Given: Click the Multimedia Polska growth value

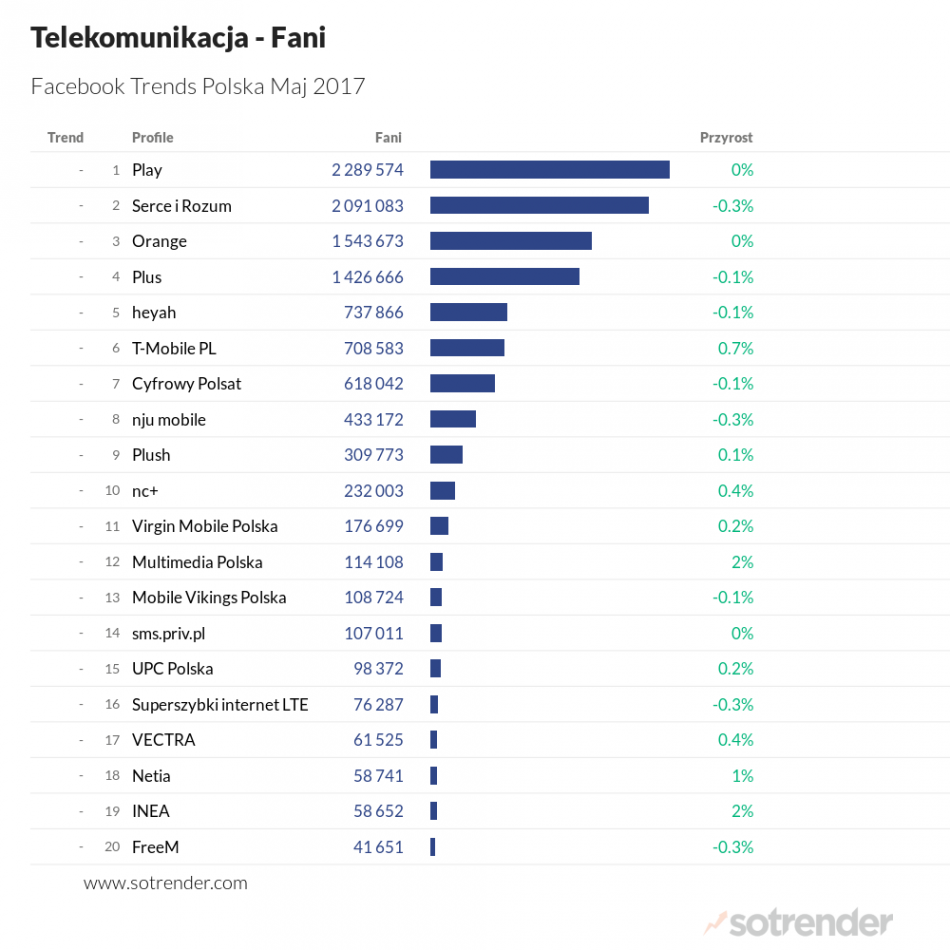Looking at the screenshot, I should (x=742, y=562).
